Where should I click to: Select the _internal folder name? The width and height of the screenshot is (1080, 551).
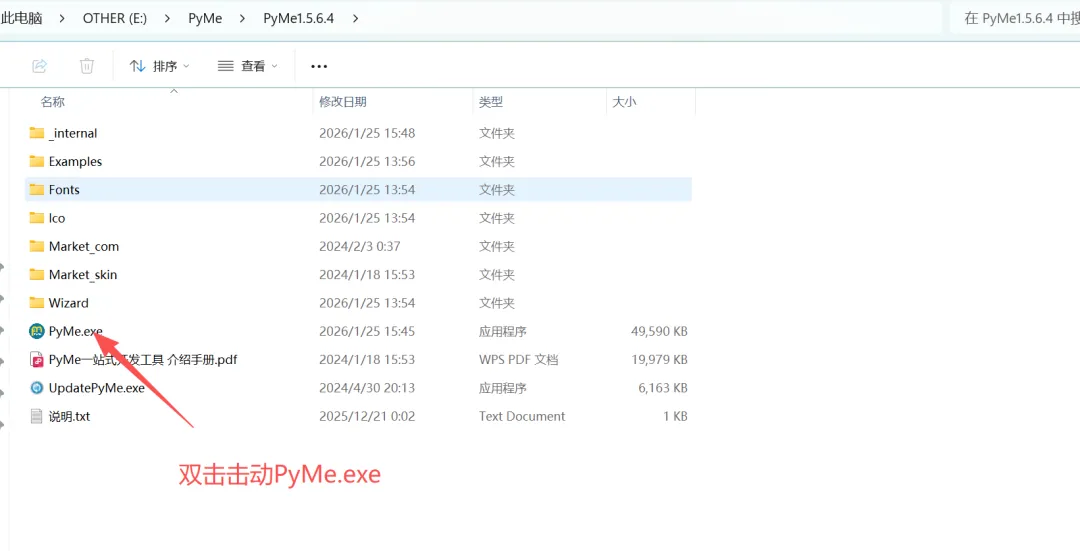click(x=73, y=133)
